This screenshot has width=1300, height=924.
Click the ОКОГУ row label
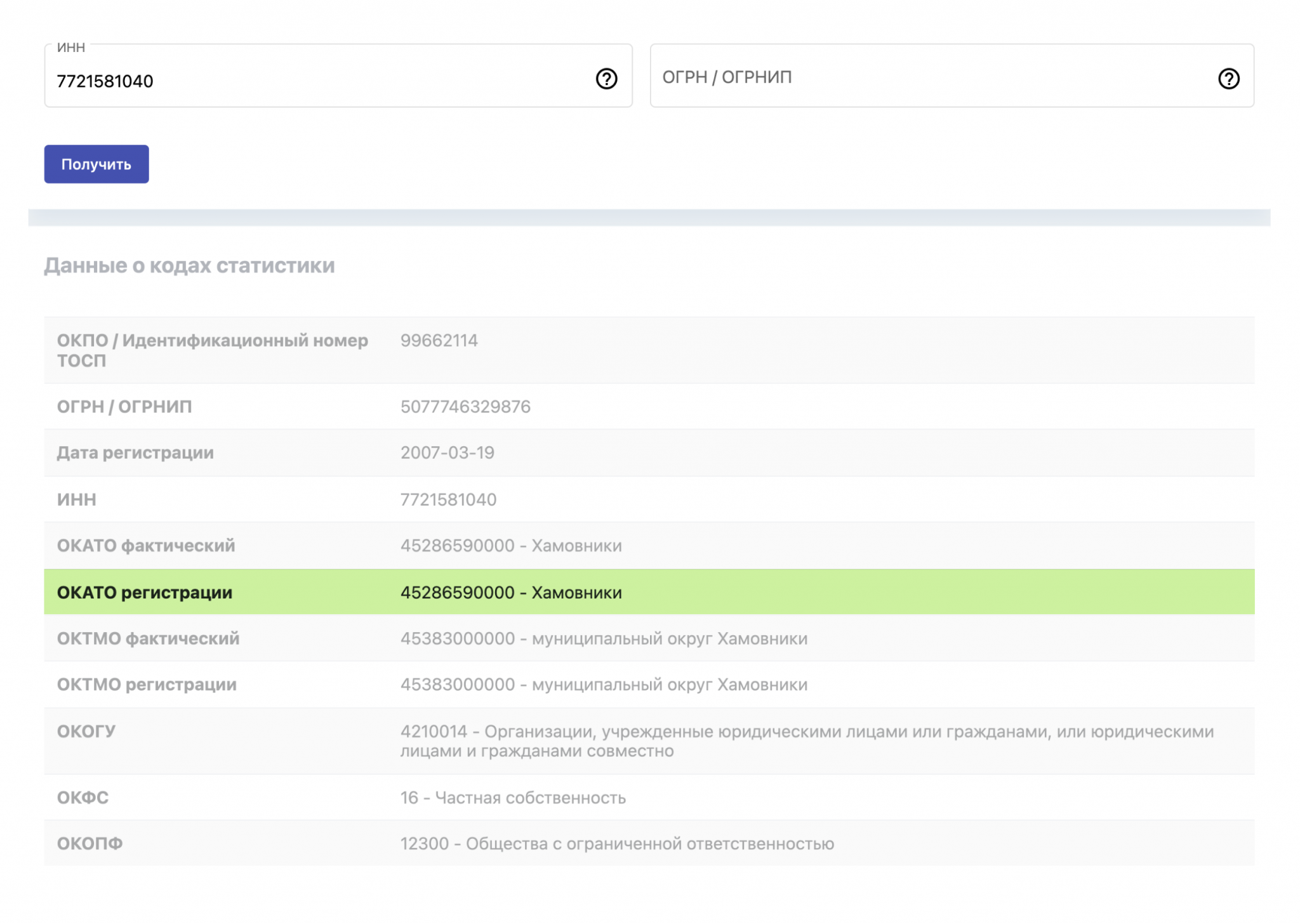pyautogui.click(x=86, y=732)
